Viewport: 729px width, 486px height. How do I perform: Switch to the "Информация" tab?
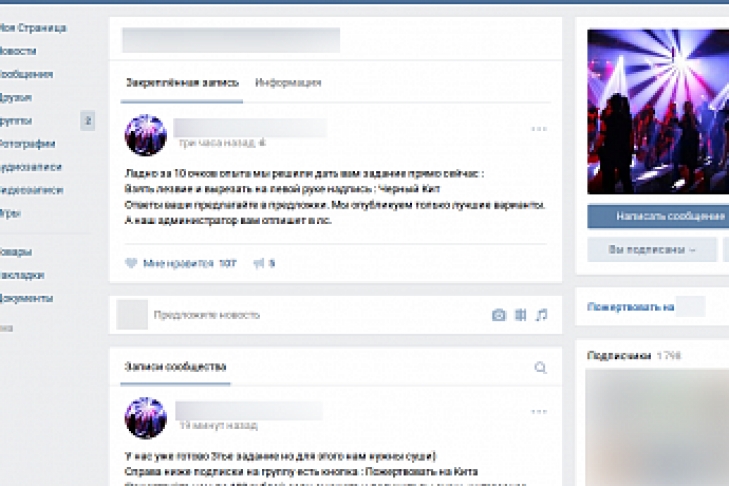pos(288,83)
